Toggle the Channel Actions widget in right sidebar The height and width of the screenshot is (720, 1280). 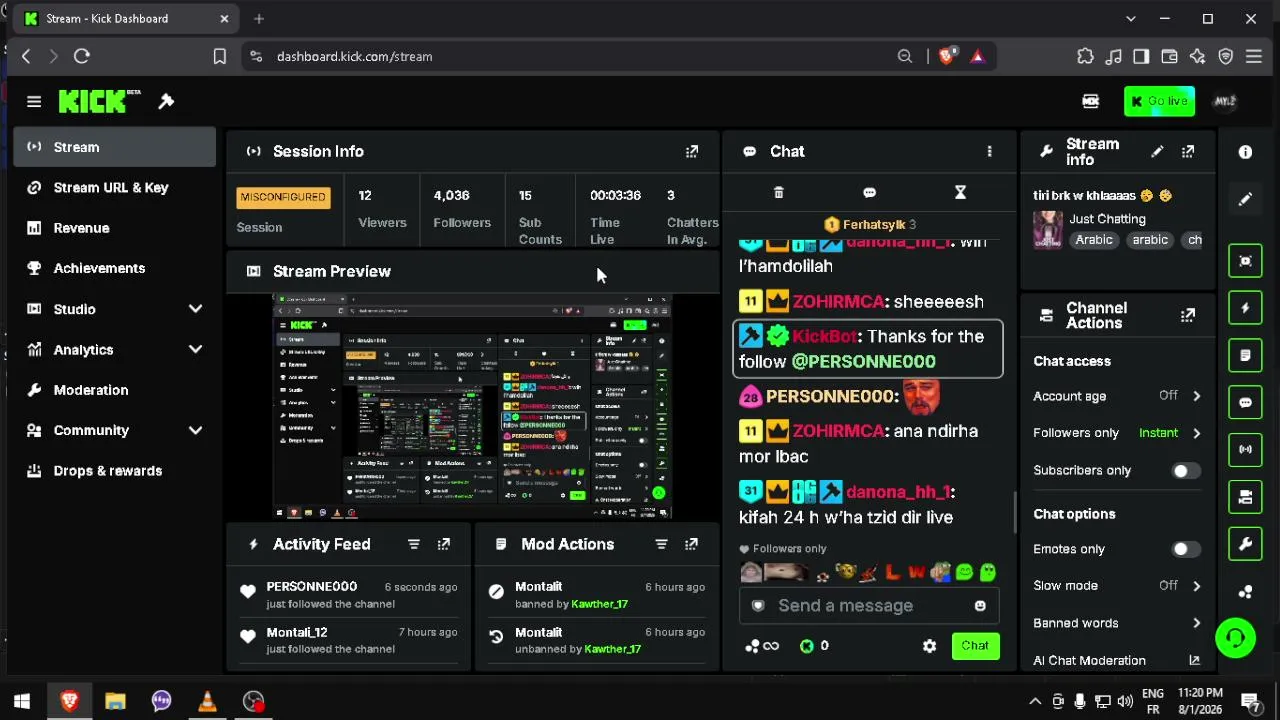point(1245,497)
